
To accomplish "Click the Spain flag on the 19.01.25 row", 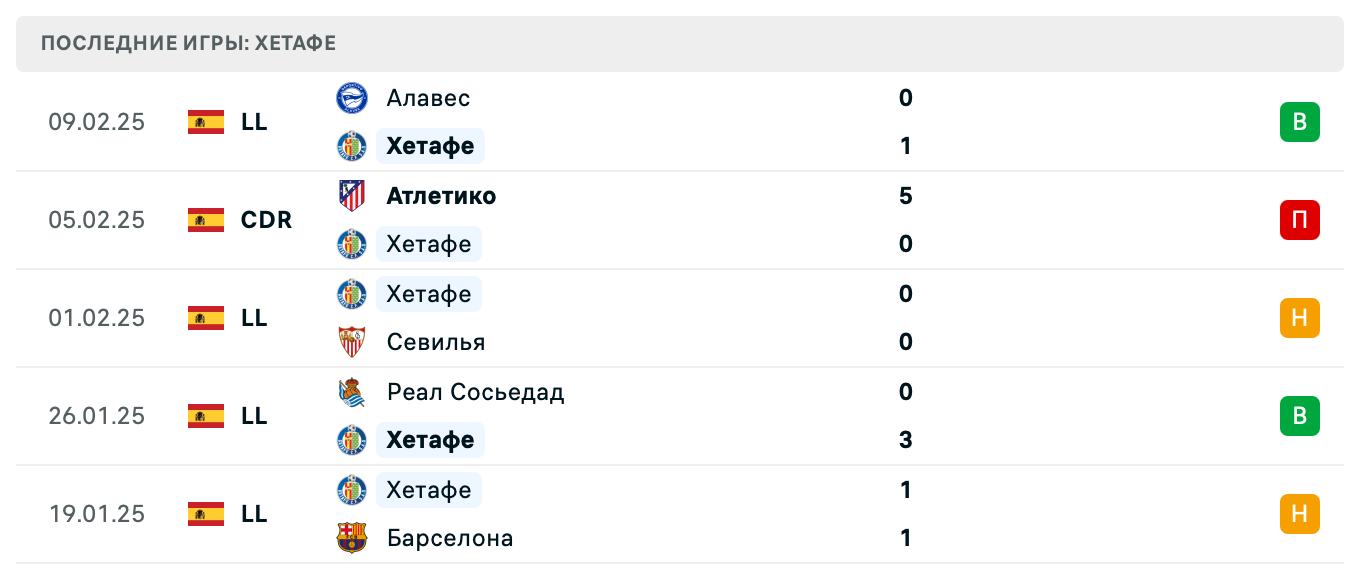I will point(205,514).
